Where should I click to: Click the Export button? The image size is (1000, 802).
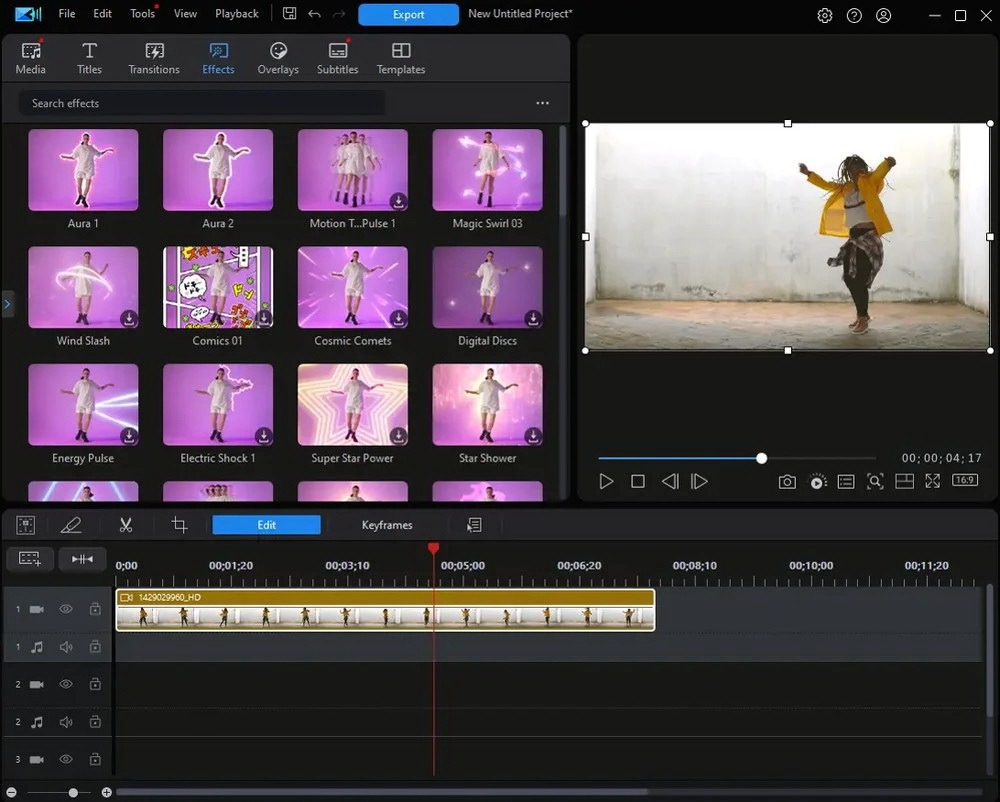click(408, 15)
